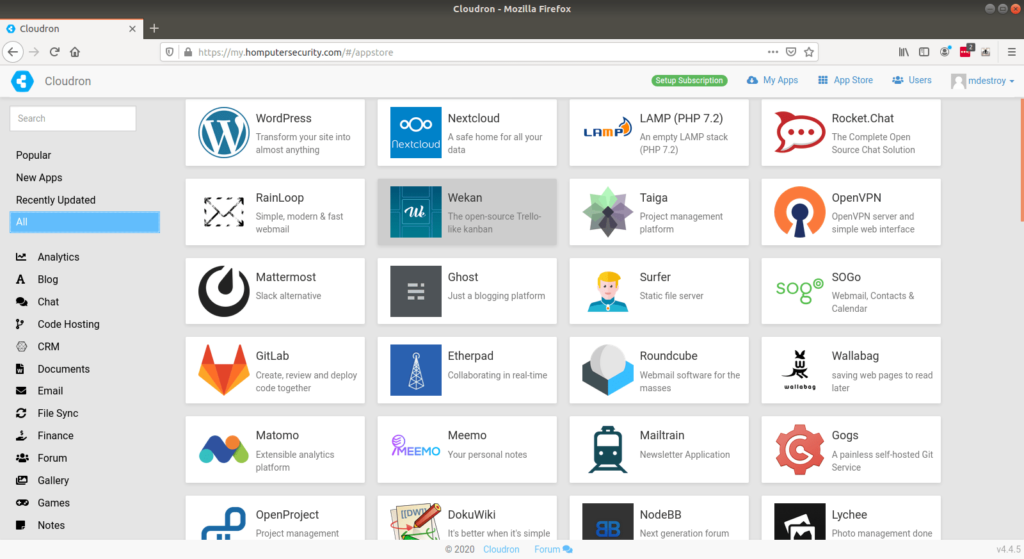This screenshot has width=1024, height=559.
Task: Open the Mattermost circular logo
Action: 223,291
